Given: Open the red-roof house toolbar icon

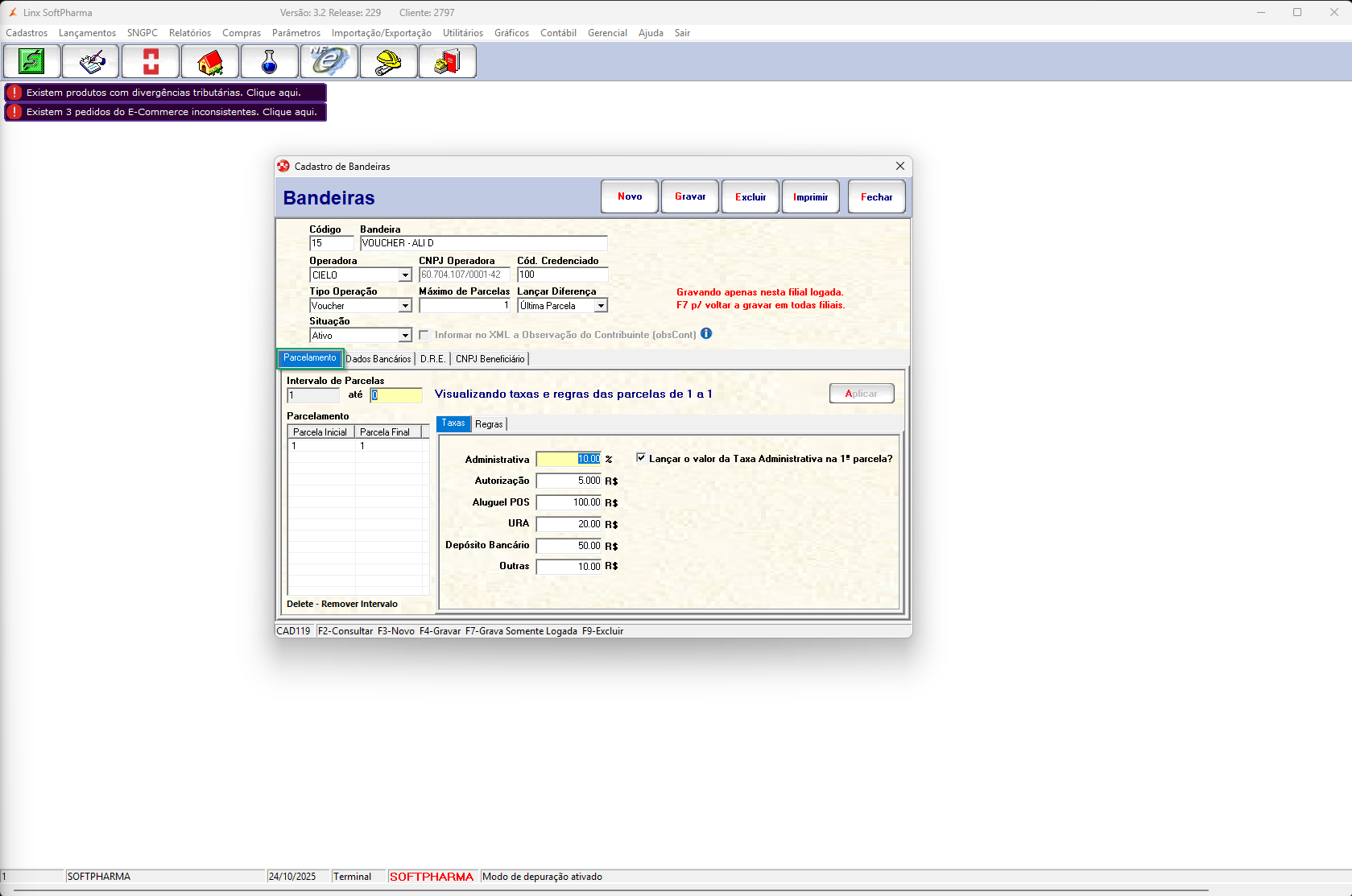Looking at the screenshot, I should 211,61.
